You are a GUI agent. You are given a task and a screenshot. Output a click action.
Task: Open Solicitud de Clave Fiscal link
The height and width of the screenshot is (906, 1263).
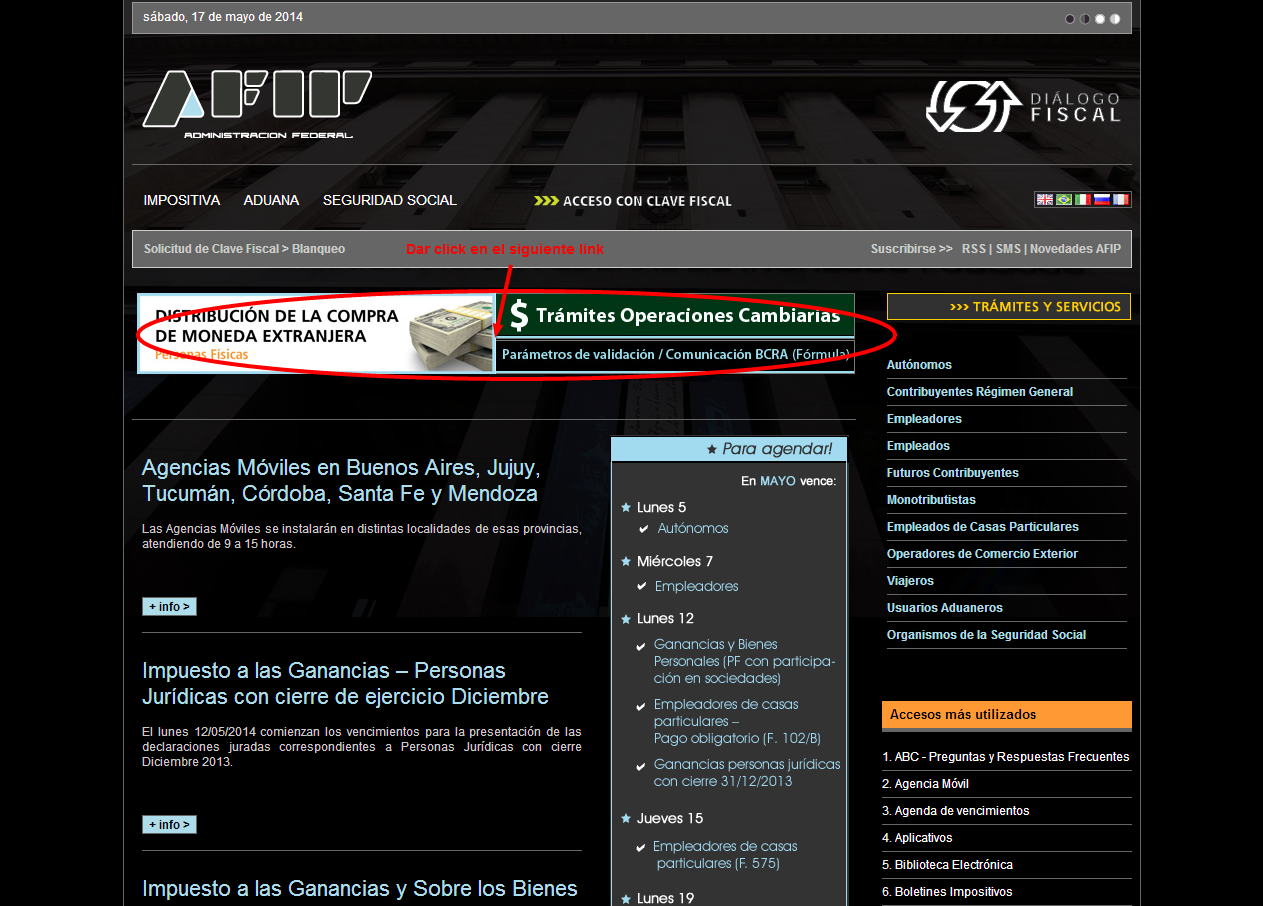pos(211,249)
